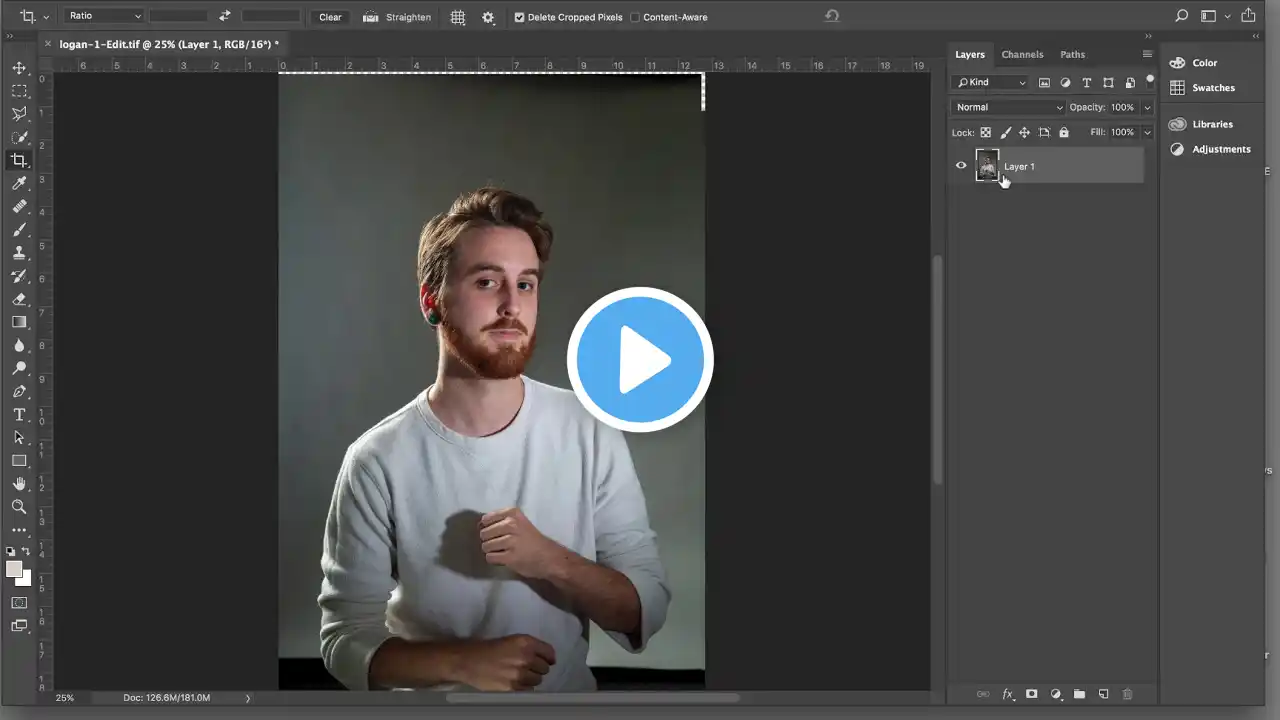Select the Eraser tool

coord(19,299)
